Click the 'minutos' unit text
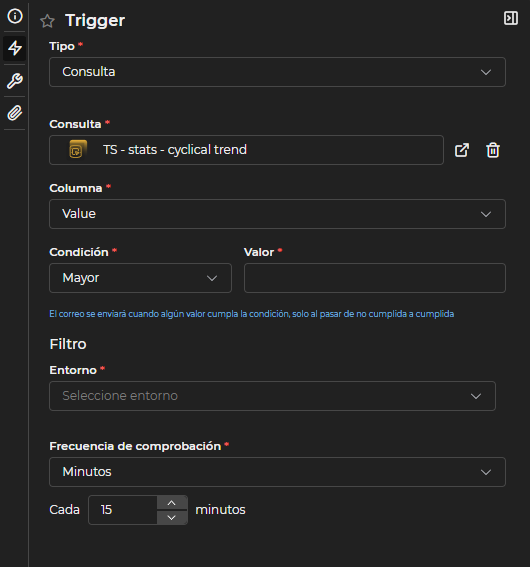Viewport: 530px width, 567px height. 220,510
